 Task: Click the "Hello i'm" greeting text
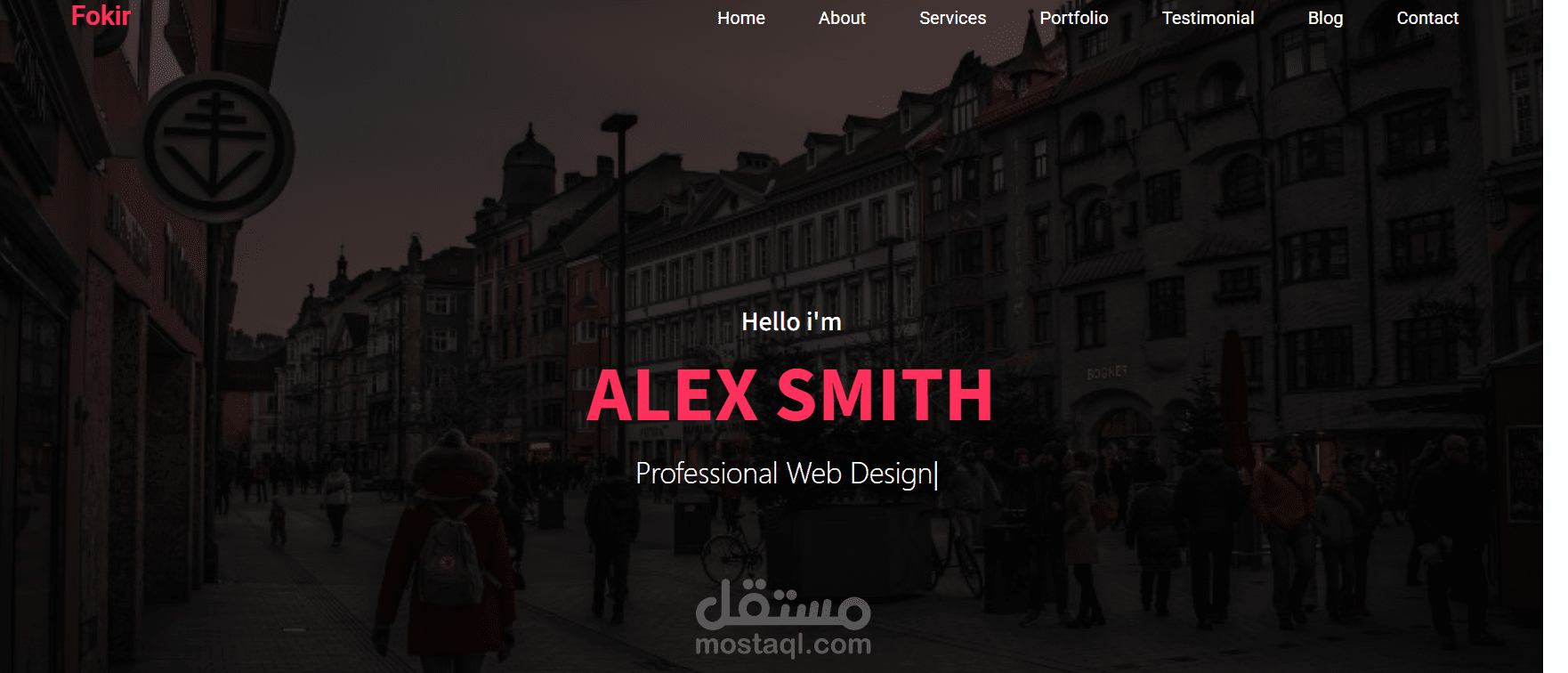[791, 321]
